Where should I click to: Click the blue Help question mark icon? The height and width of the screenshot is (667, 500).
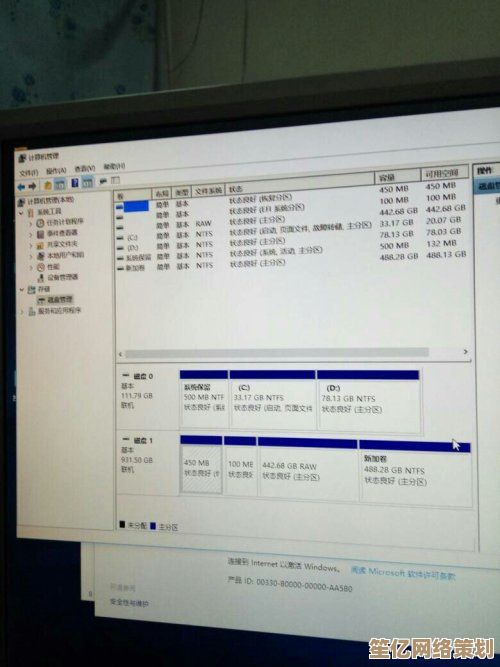click(75, 183)
